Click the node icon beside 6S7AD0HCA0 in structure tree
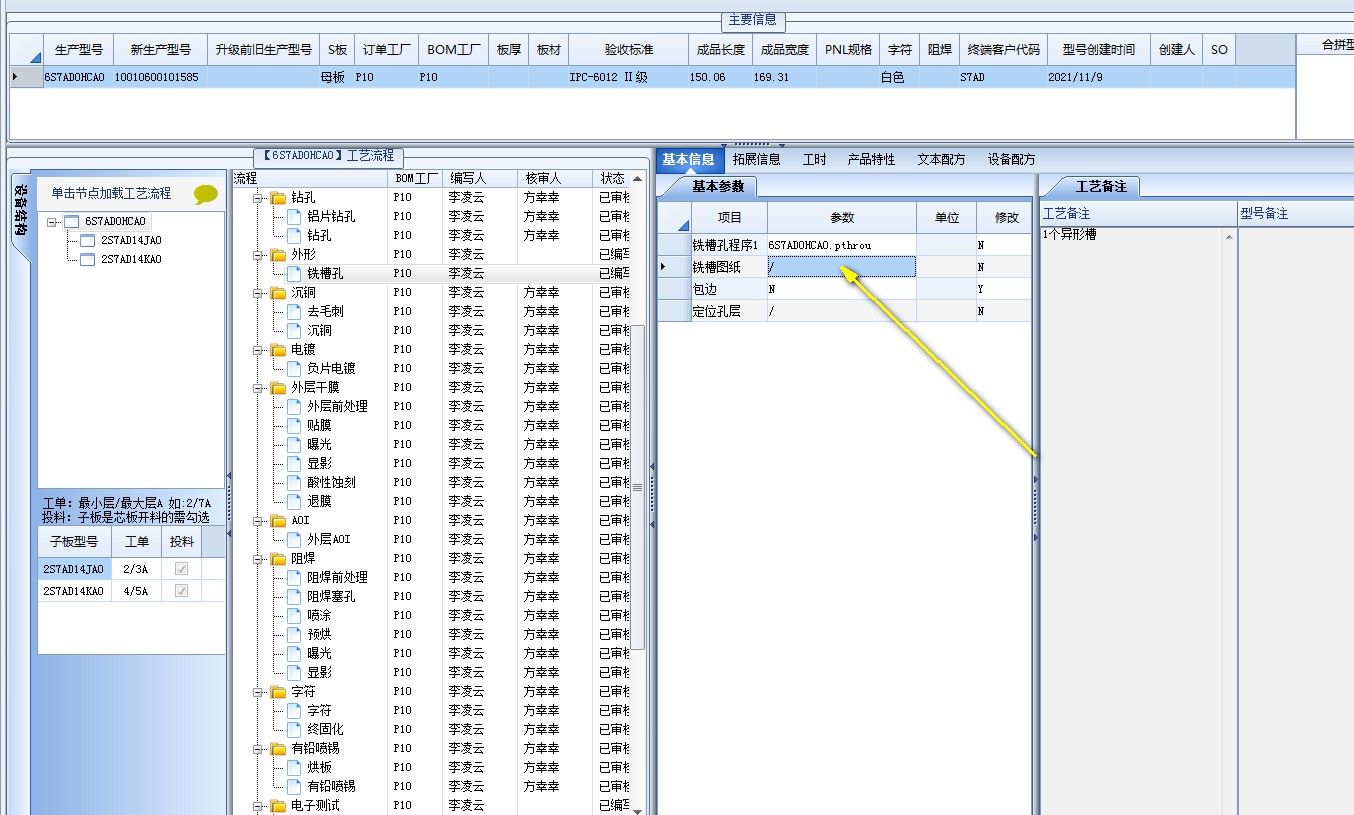The height and width of the screenshot is (815, 1354). click(71, 222)
